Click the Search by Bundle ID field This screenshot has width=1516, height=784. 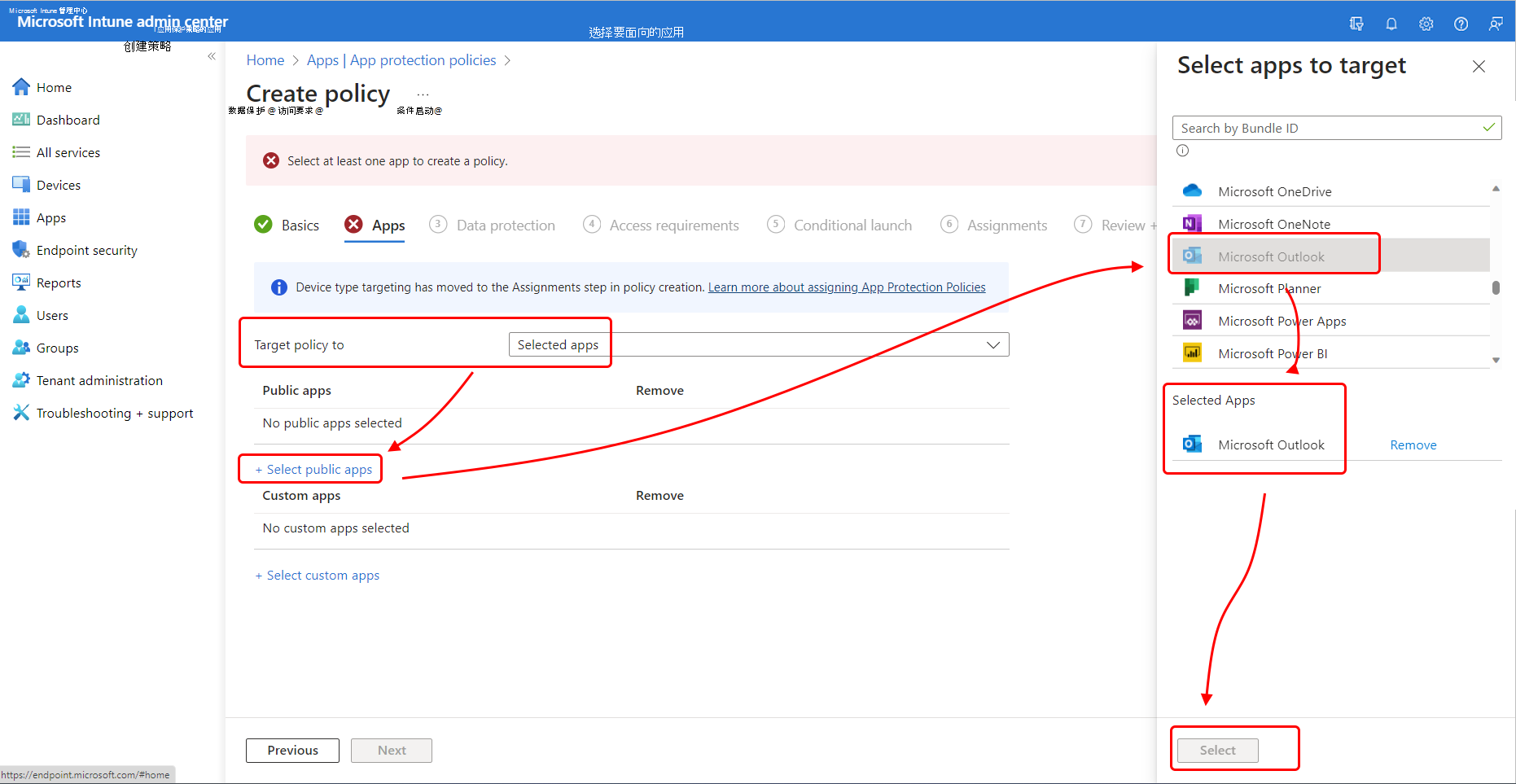pos(1337,128)
